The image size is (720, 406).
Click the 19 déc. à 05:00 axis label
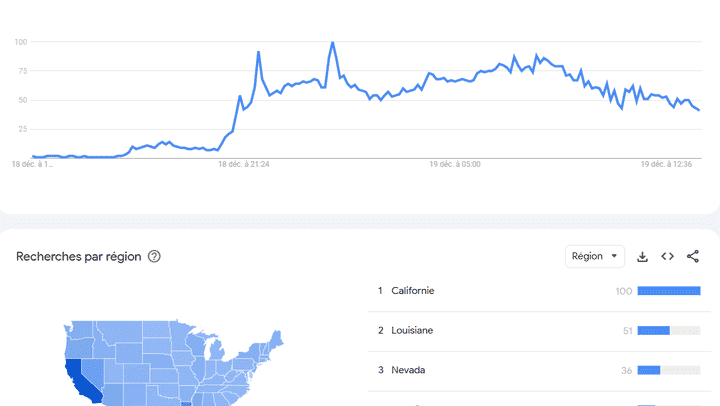(455, 164)
